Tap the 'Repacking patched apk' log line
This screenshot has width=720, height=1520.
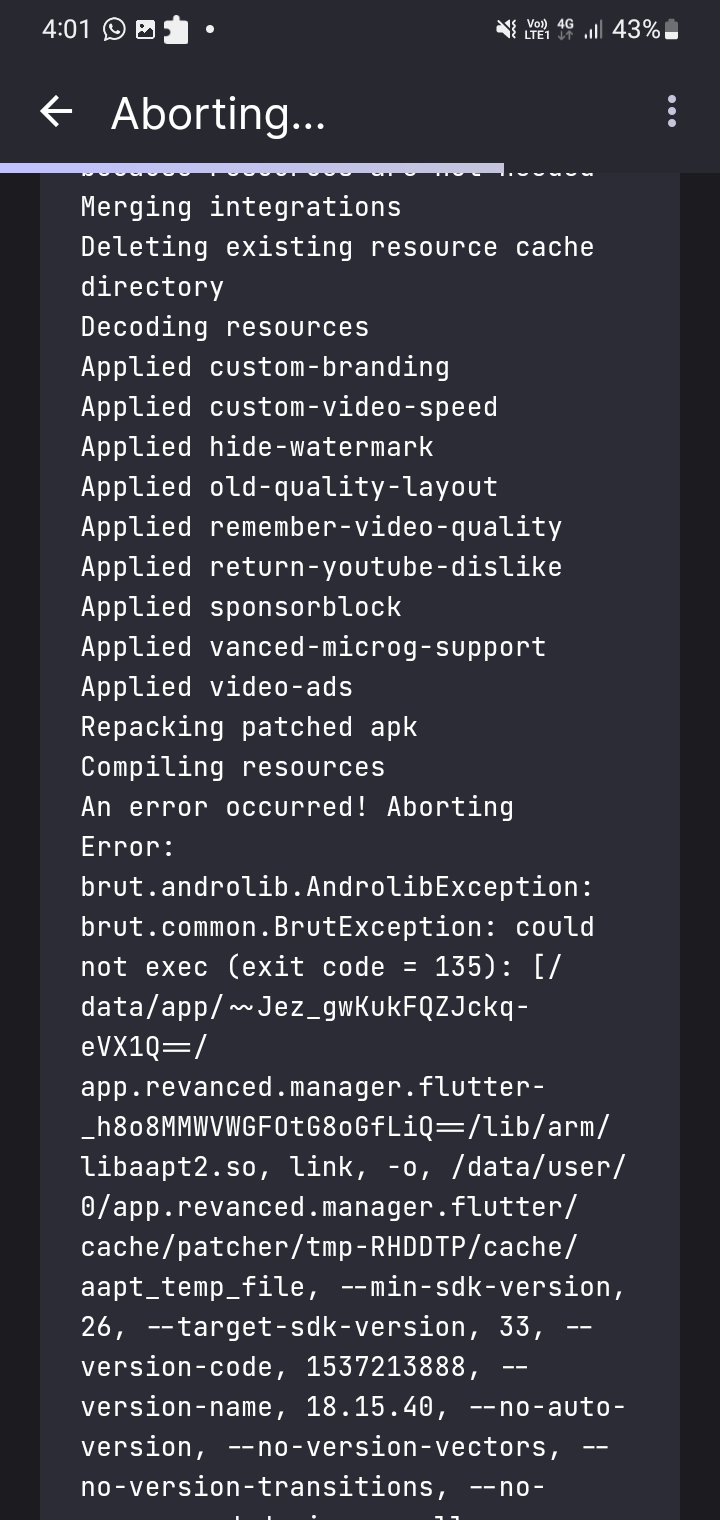pos(249,726)
